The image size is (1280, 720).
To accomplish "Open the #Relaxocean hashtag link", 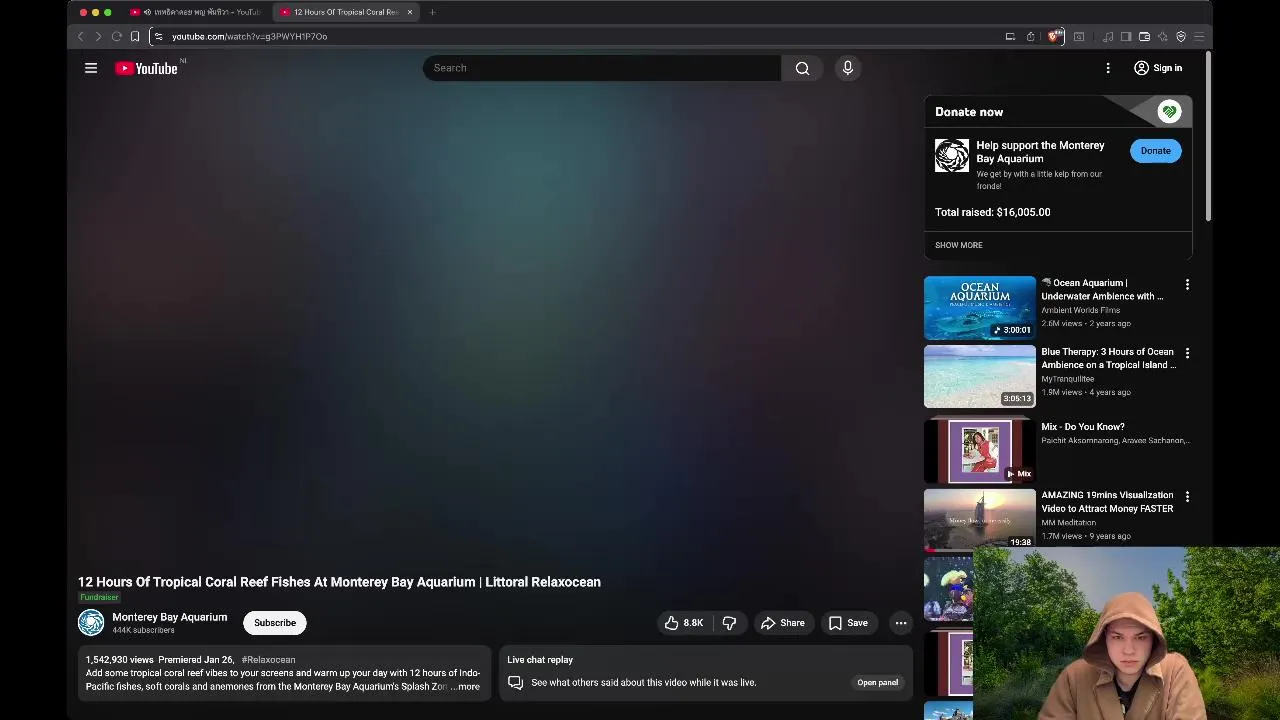I will pos(268,660).
